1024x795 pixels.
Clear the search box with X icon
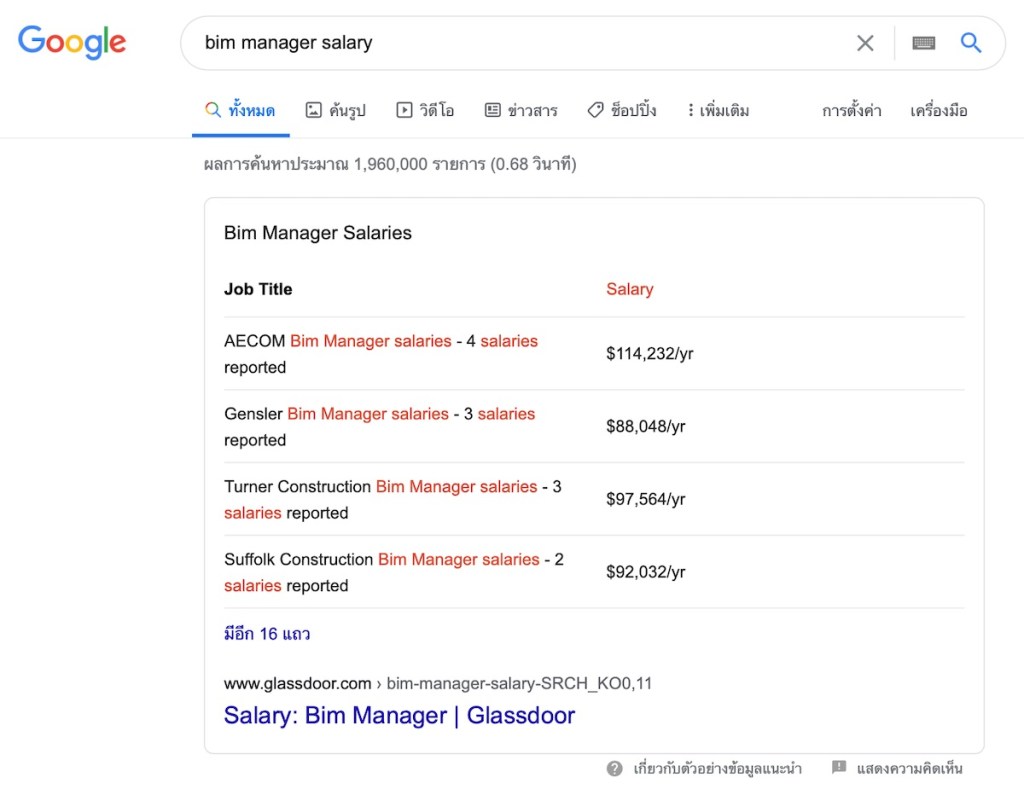(x=865, y=43)
